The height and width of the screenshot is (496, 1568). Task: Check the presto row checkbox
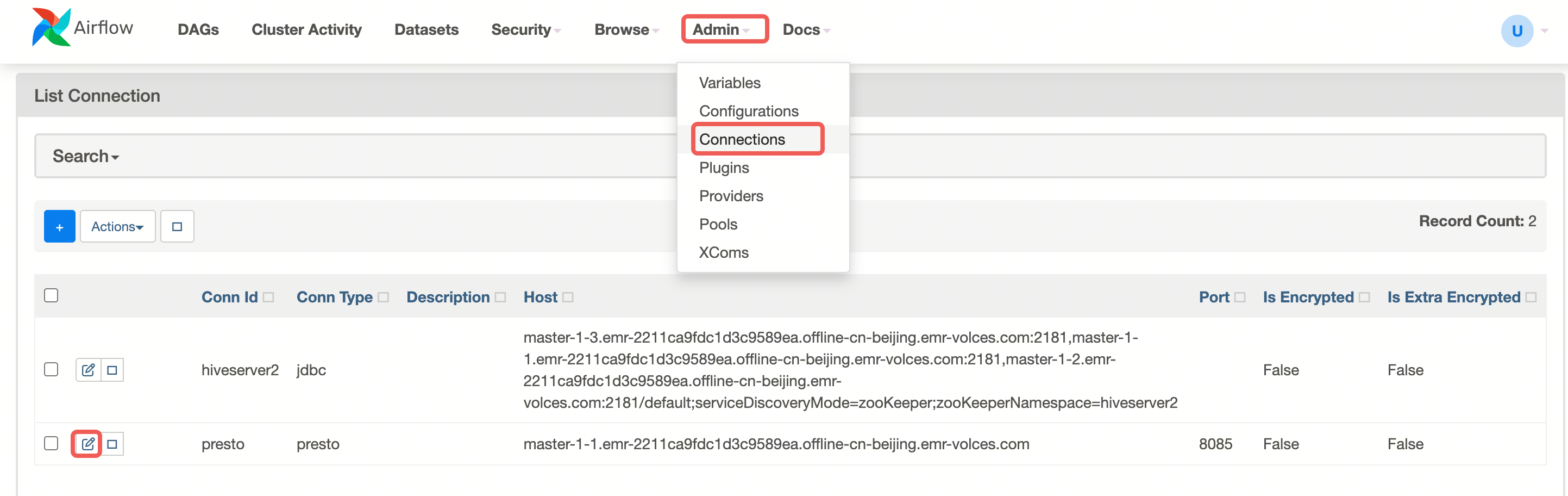[51, 443]
